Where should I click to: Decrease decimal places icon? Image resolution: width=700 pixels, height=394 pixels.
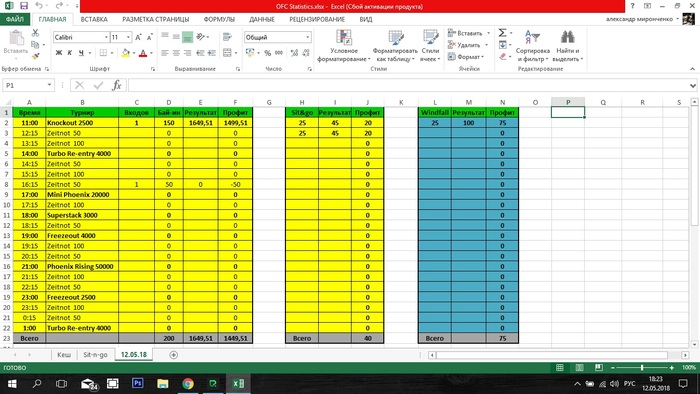pos(306,53)
